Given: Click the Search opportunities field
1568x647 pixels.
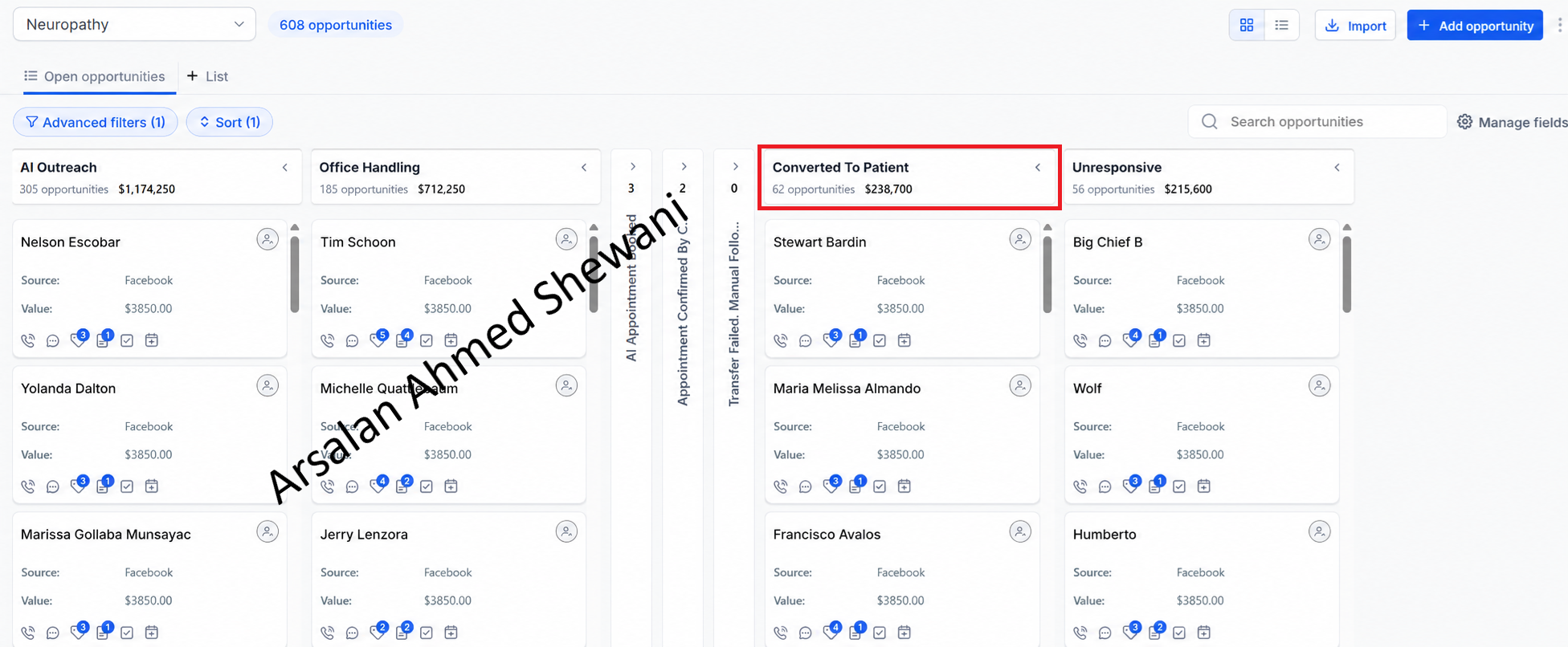Looking at the screenshot, I should 1317,121.
